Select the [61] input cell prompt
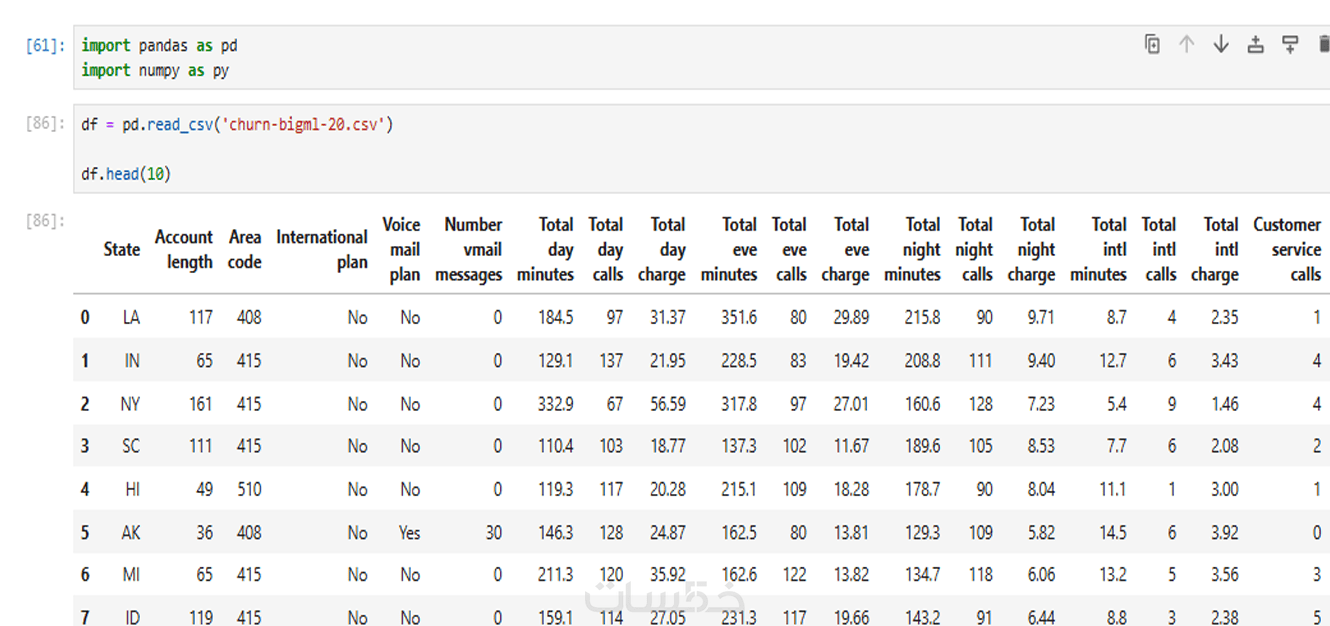This screenshot has width=1330, height=626. [46, 46]
